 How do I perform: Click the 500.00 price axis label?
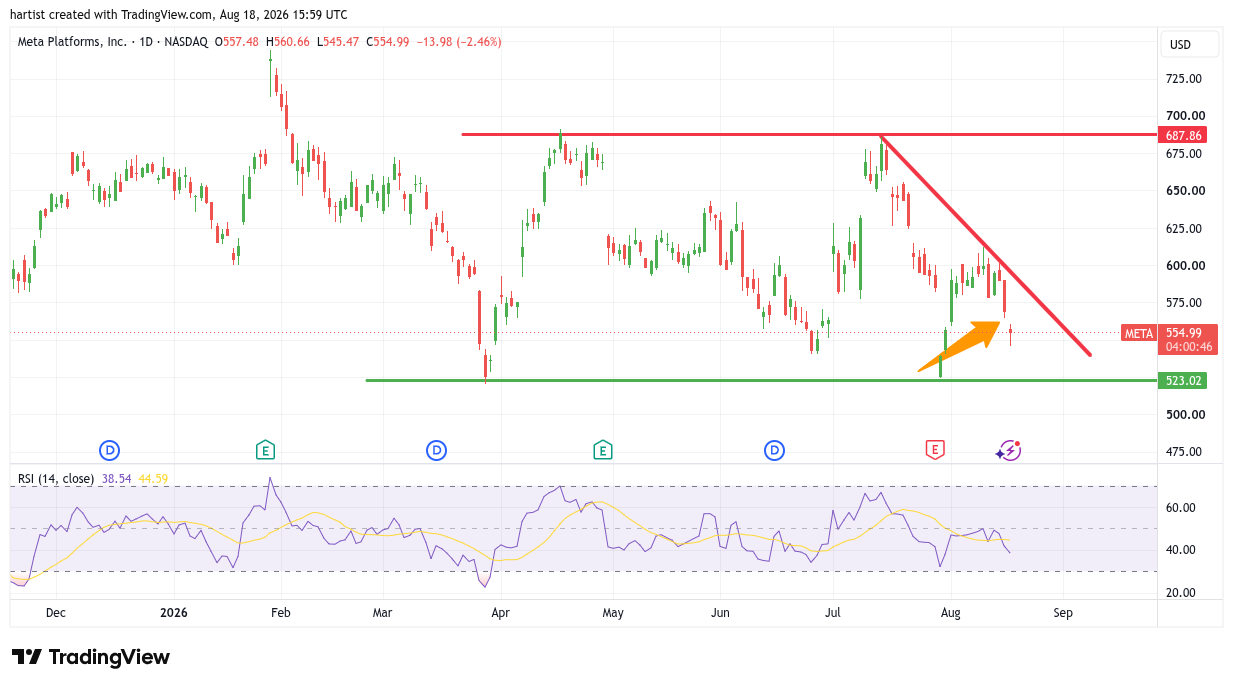click(x=1186, y=415)
